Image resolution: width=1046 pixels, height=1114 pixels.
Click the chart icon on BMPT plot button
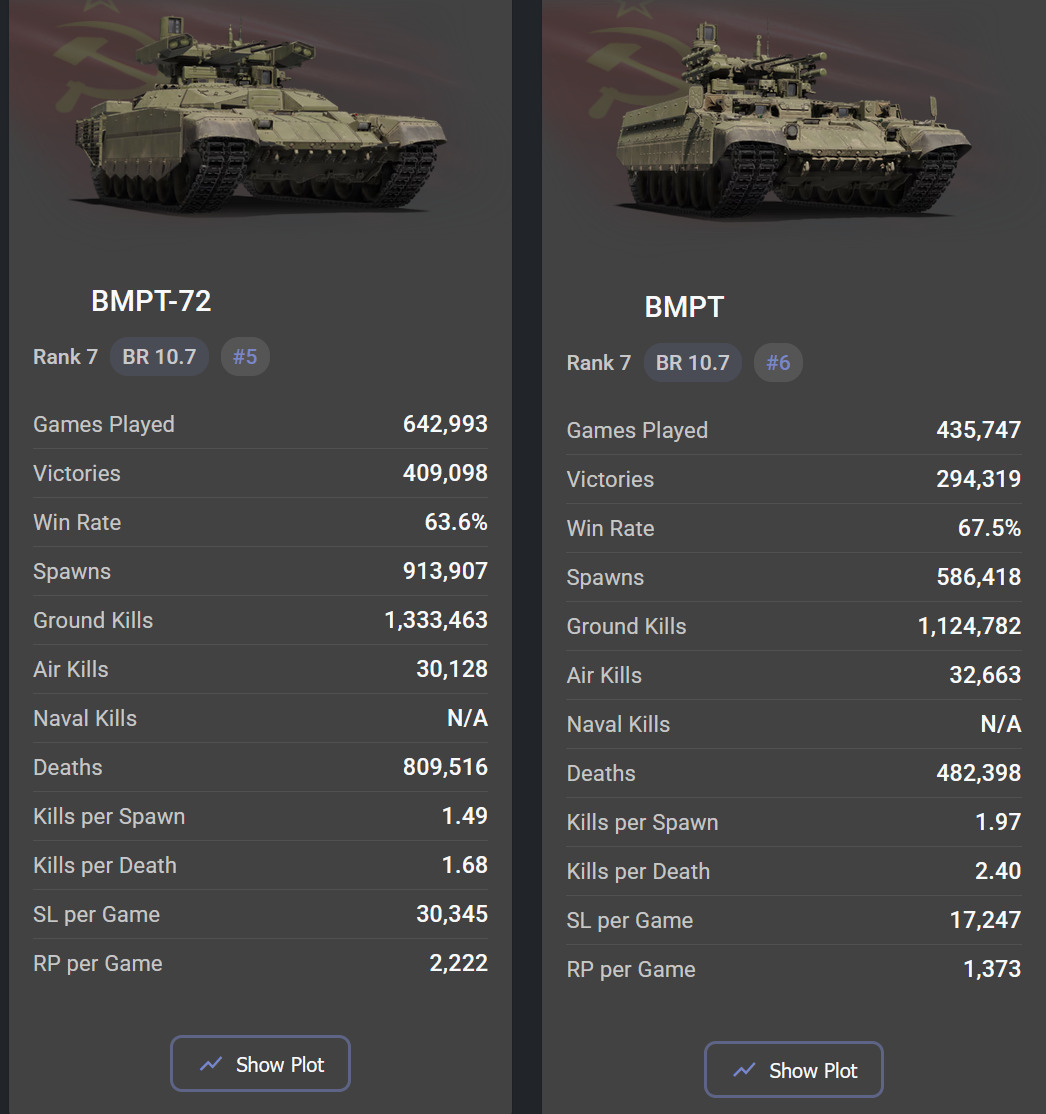pyautogui.click(x=744, y=1070)
